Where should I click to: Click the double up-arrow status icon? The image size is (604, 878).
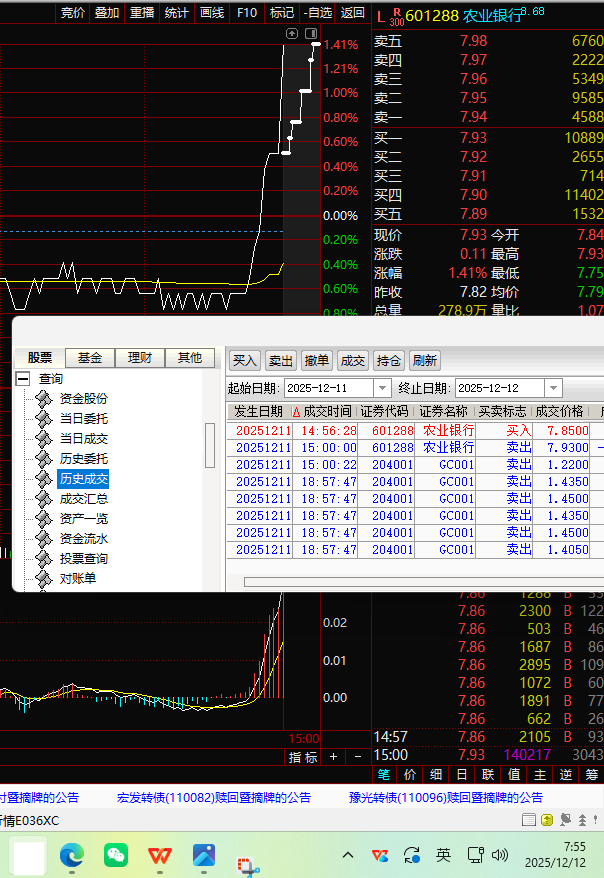point(583,820)
